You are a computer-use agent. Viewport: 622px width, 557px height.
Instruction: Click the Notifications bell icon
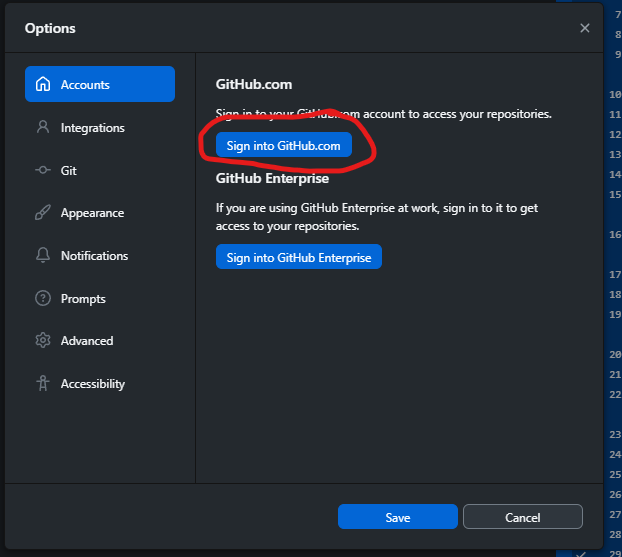(x=43, y=255)
